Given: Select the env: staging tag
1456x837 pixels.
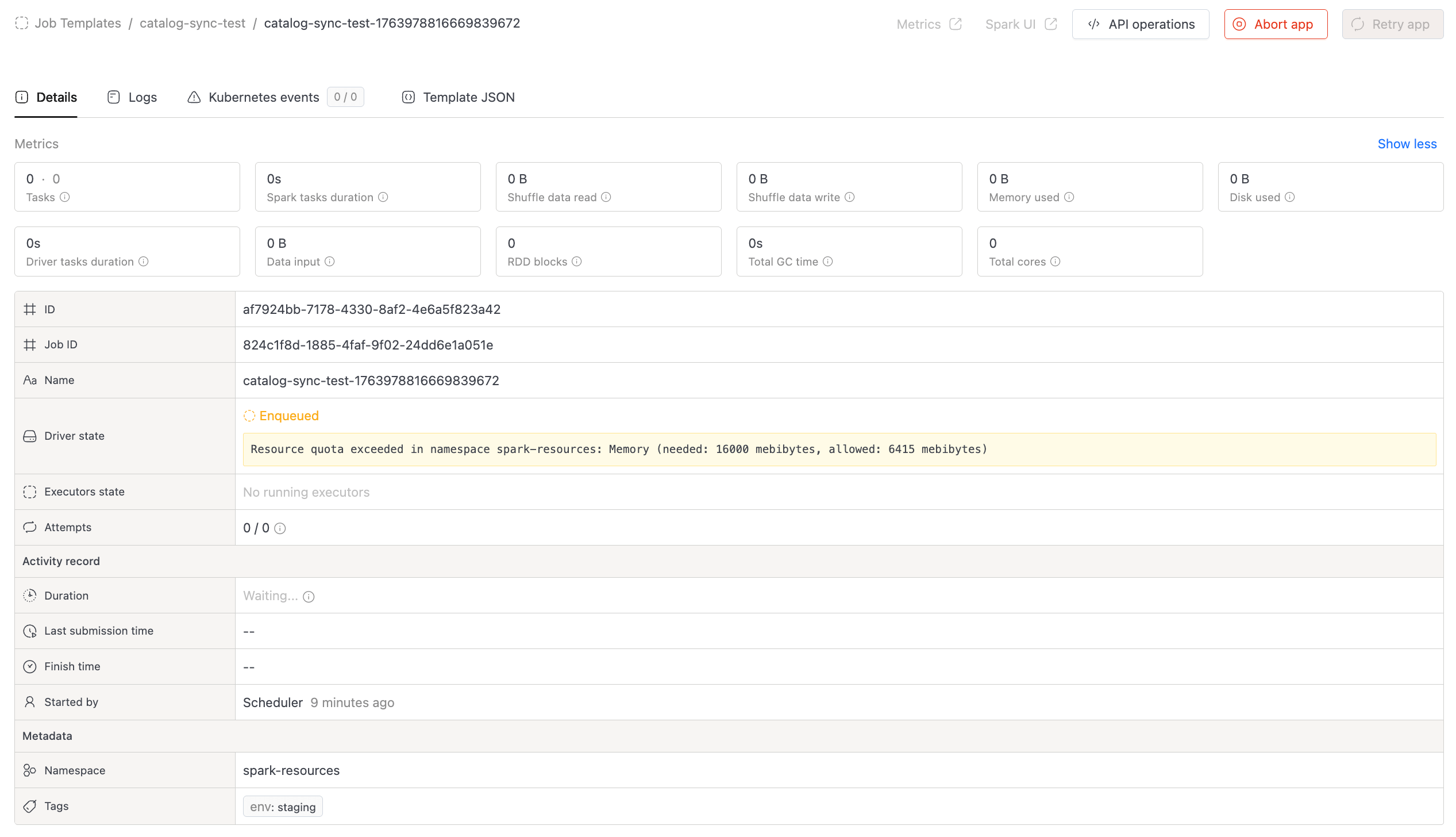Looking at the screenshot, I should tap(283, 806).
